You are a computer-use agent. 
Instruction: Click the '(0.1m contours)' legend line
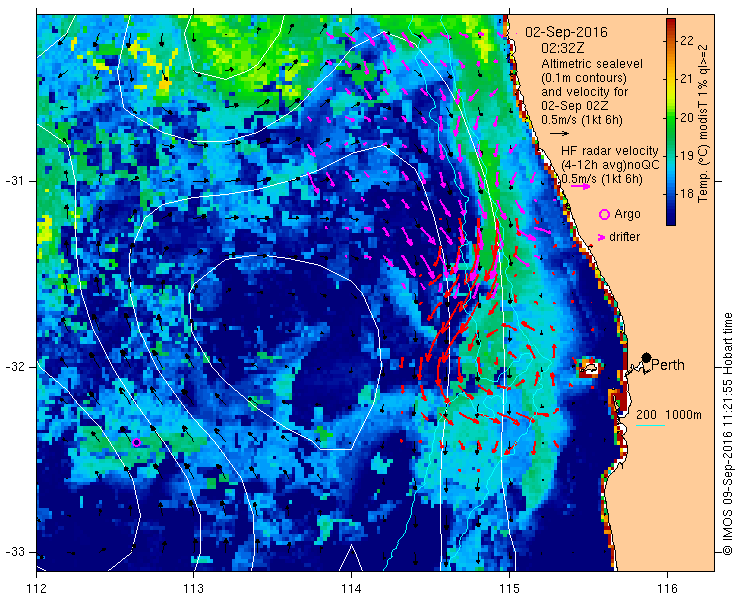coord(583,77)
